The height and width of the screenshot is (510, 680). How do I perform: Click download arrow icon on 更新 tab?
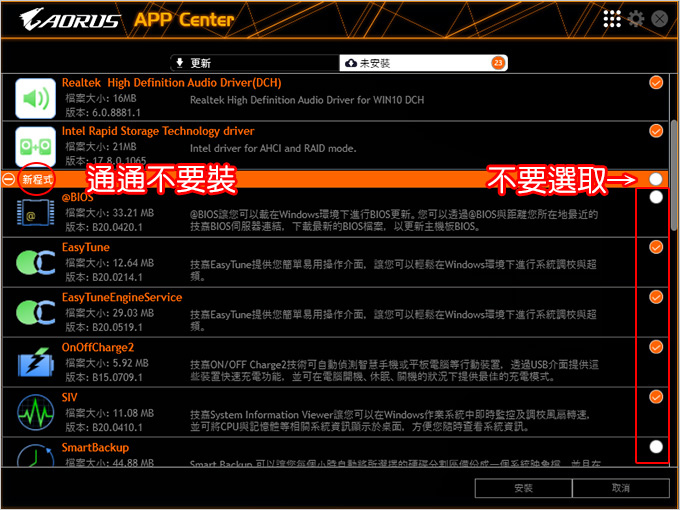180,63
